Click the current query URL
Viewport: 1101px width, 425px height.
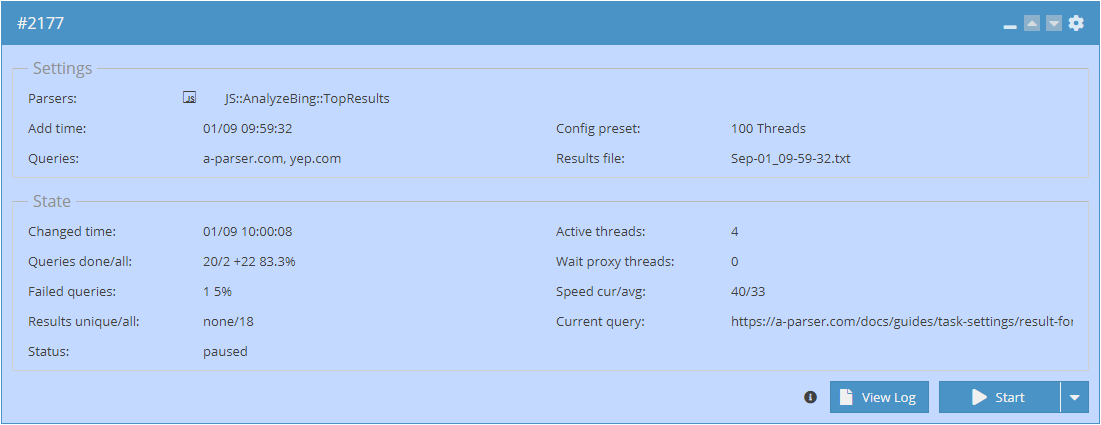click(901, 322)
